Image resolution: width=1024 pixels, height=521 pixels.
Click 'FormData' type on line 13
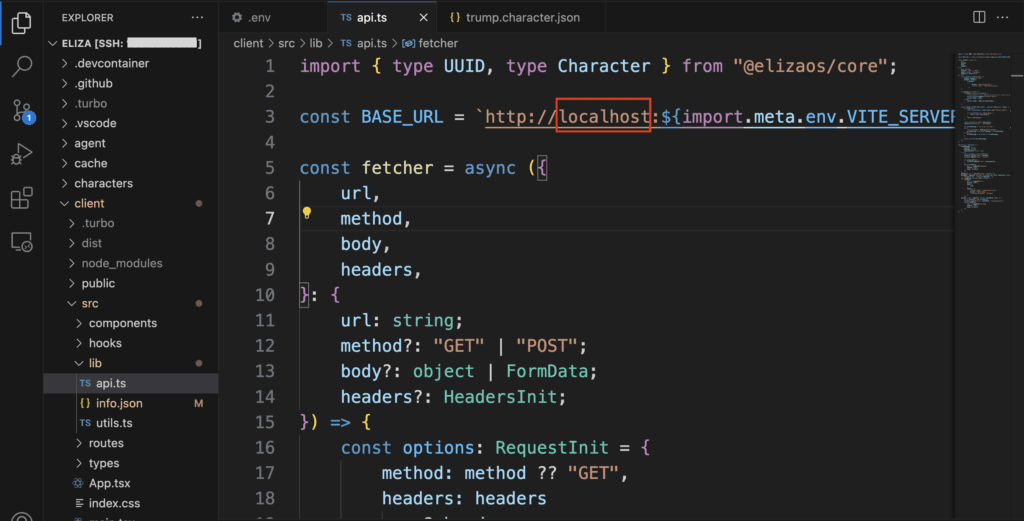(x=547, y=371)
